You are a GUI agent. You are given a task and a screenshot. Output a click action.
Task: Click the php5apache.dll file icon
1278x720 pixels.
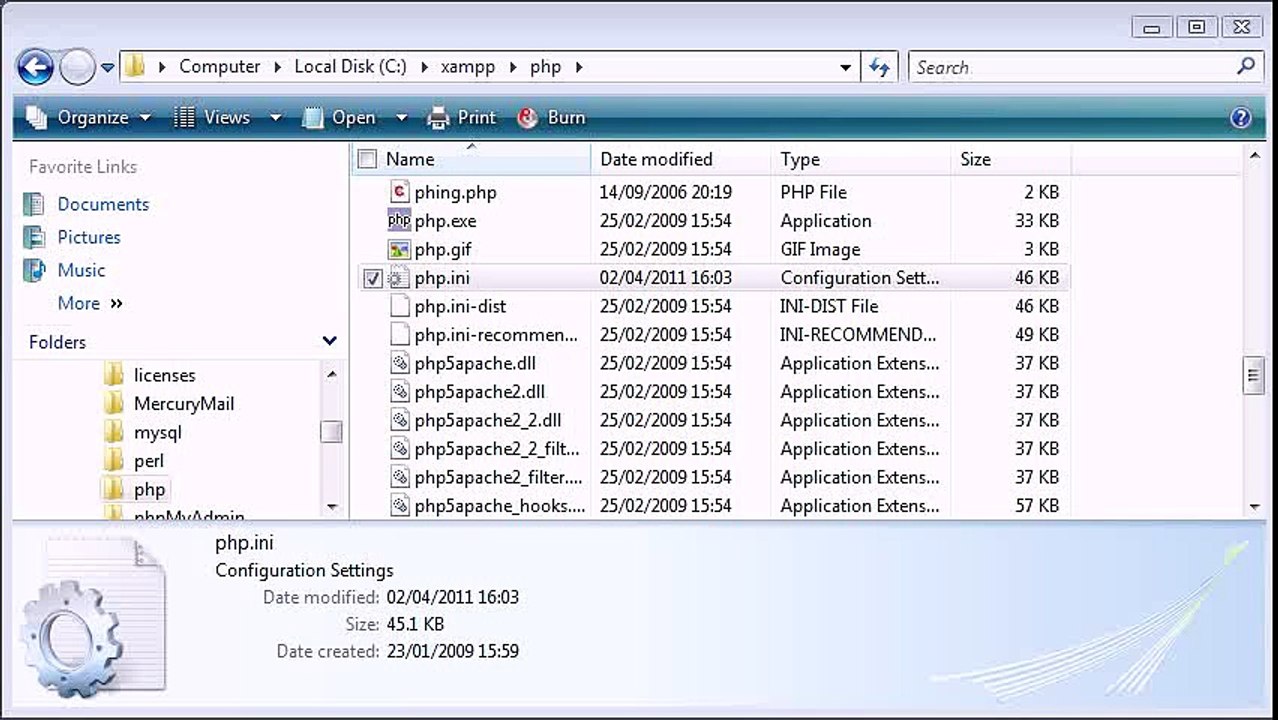pos(399,363)
